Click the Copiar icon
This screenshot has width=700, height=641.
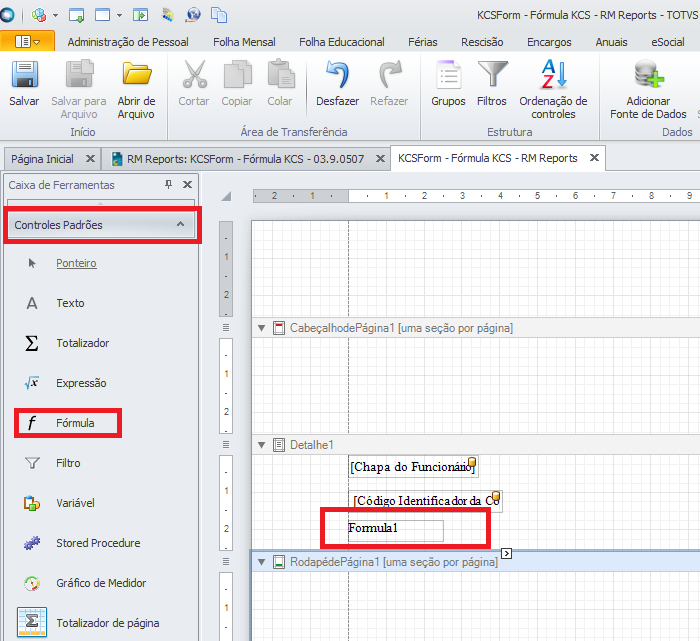click(238, 75)
